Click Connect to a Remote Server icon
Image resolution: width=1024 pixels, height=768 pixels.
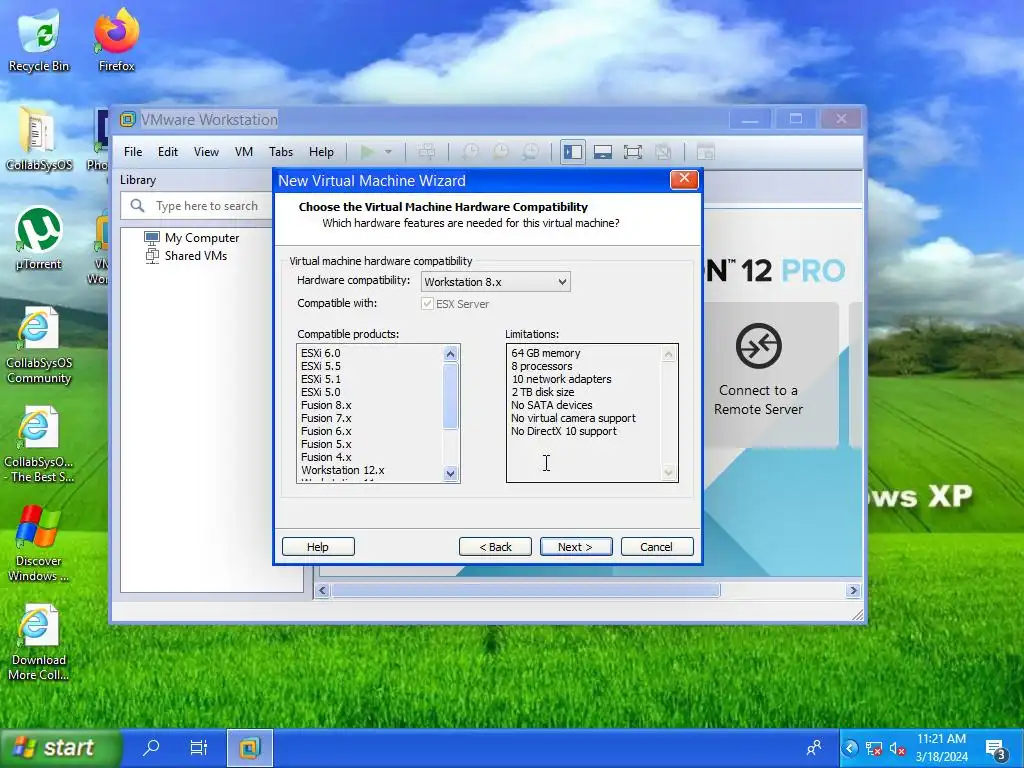point(758,346)
